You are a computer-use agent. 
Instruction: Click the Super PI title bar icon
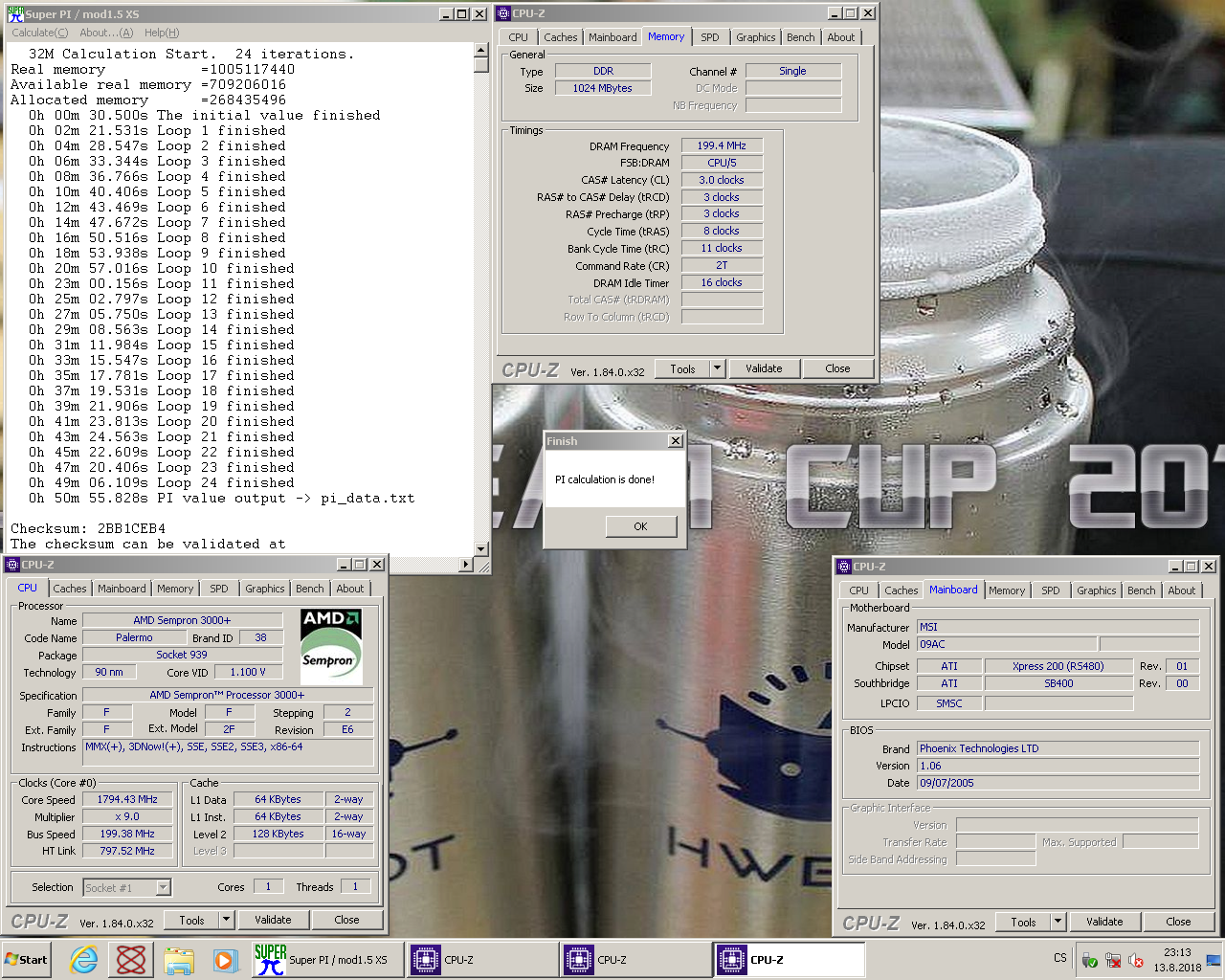tap(14, 13)
